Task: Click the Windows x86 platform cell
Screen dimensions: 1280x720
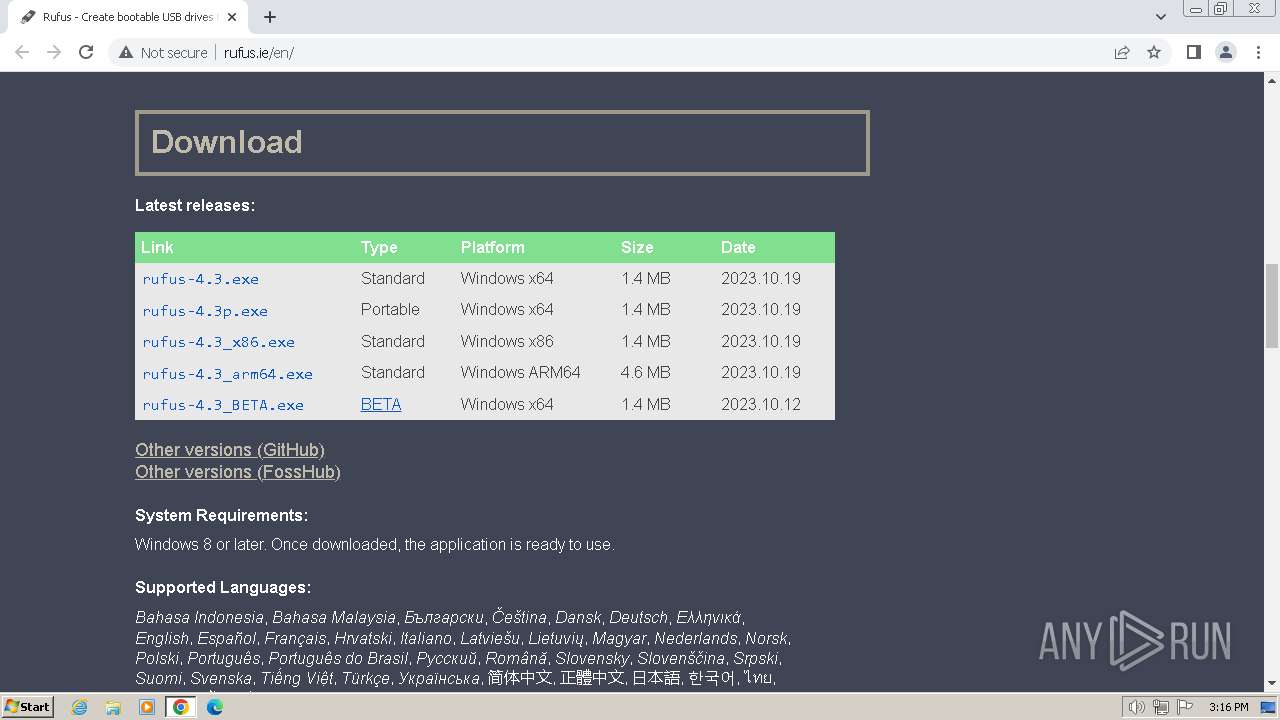Action: point(507,341)
